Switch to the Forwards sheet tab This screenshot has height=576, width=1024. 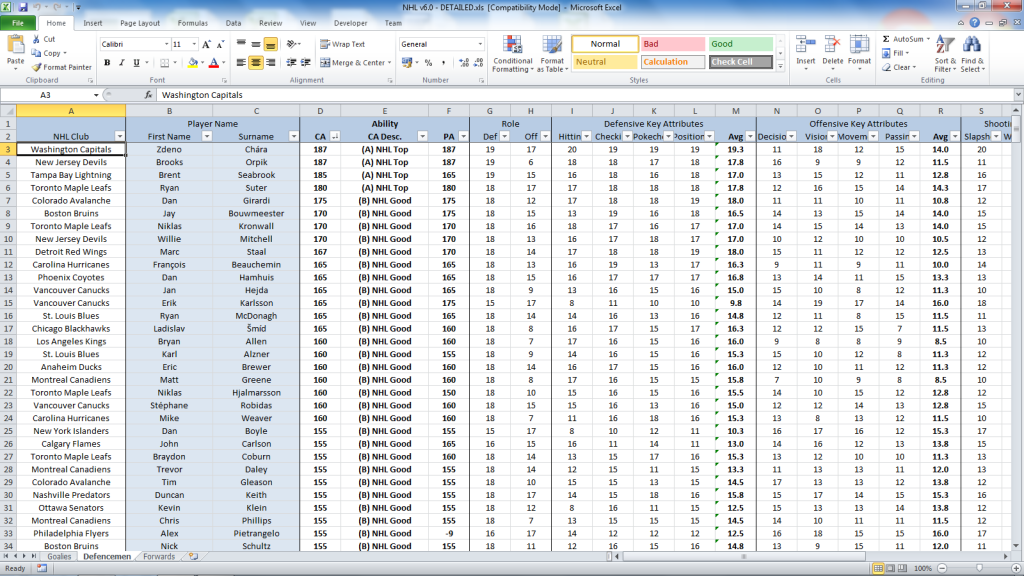(x=160, y=555)
